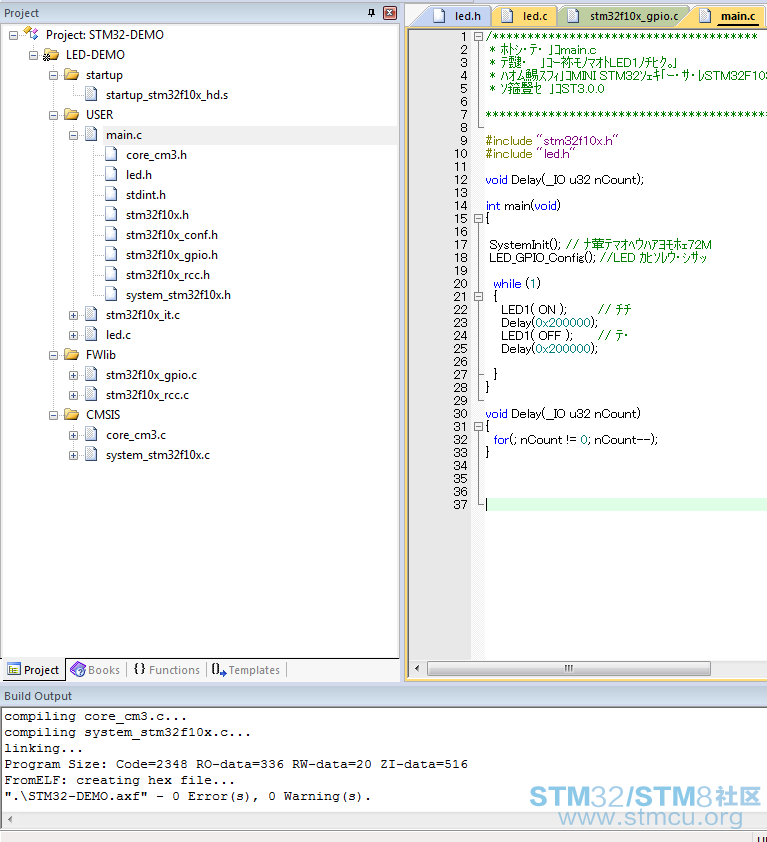
Task: Fold the Delay function body at line 31
Action: [478, 426]
